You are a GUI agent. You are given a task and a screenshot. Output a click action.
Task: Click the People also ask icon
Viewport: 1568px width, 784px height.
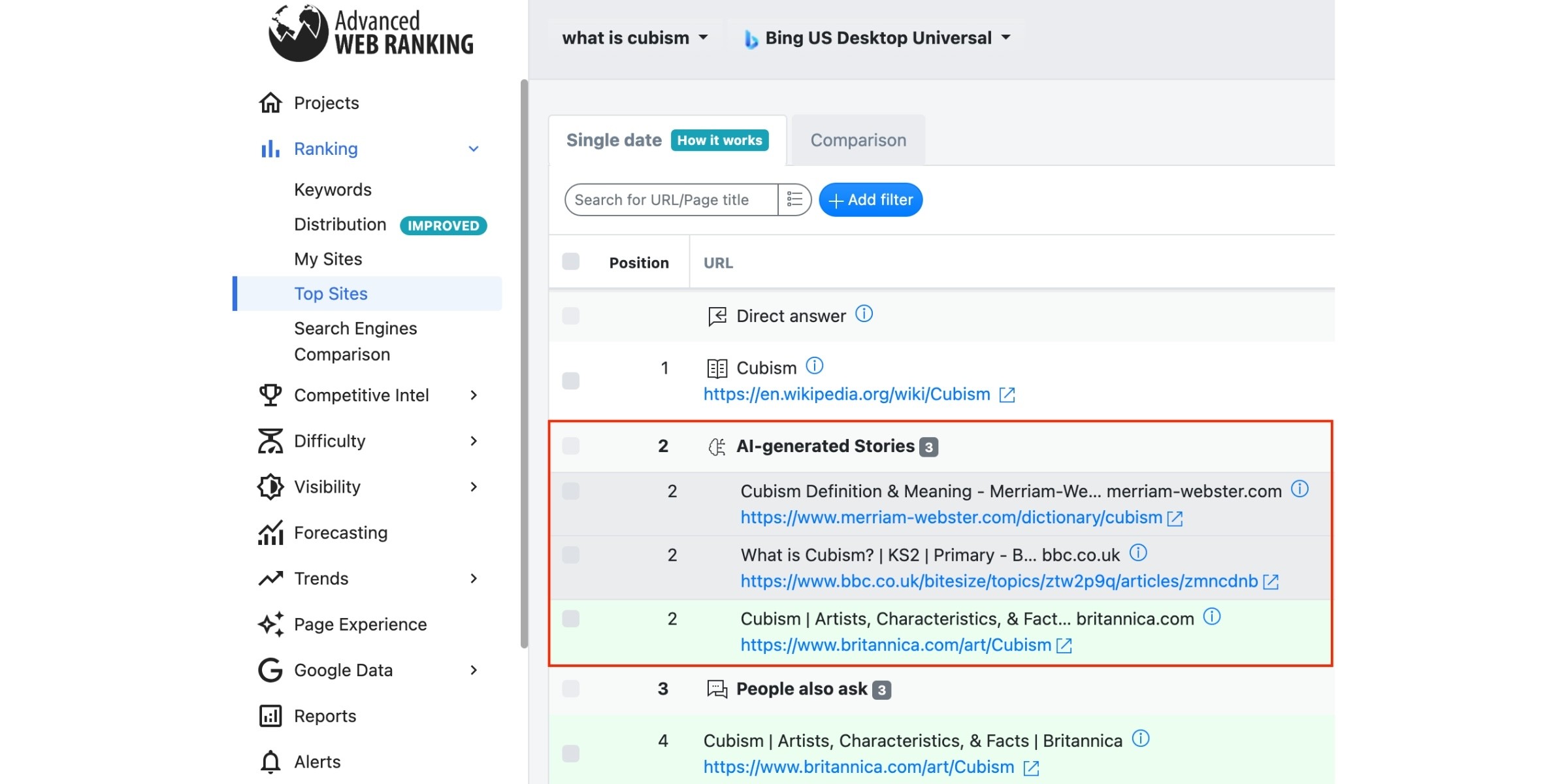[717, 689]
